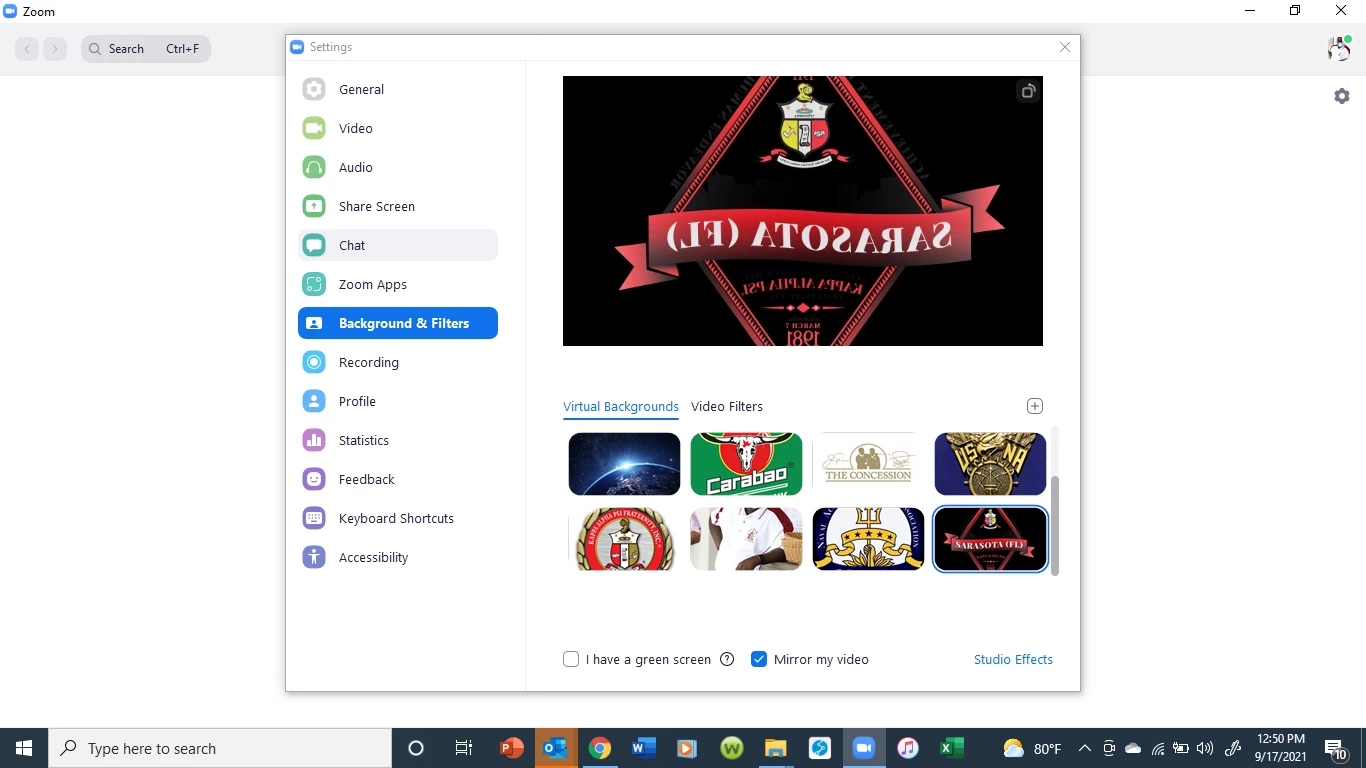Enable I have a green screen
The width and height of the screenshot is (1366, 768).
[571, 659]
